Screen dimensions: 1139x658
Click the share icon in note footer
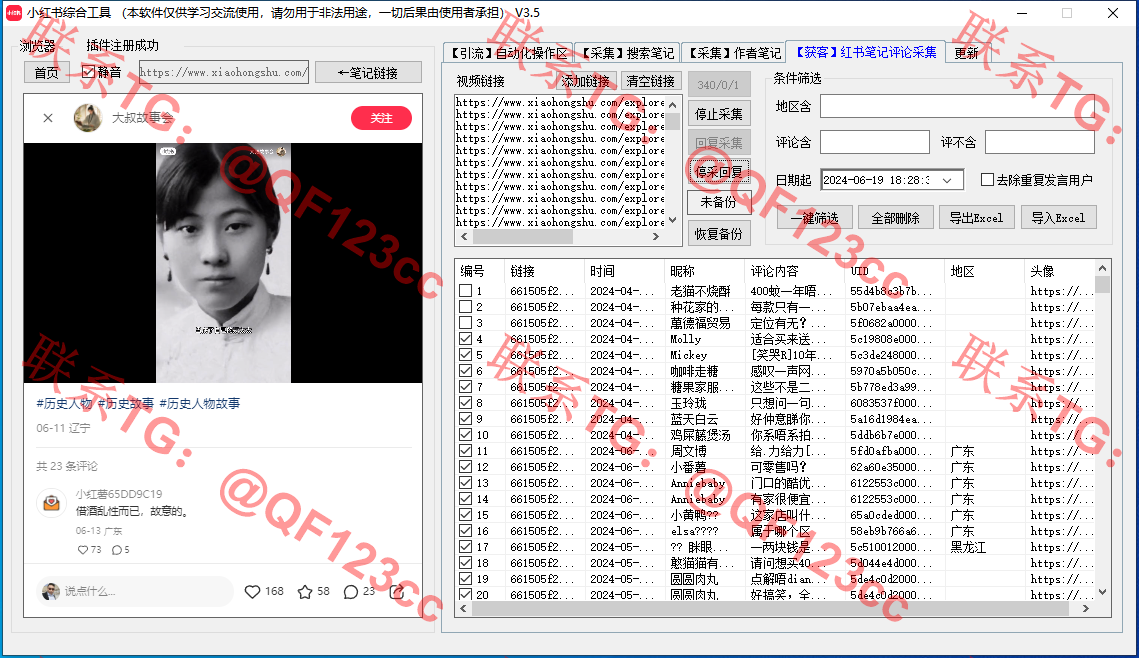397,592
